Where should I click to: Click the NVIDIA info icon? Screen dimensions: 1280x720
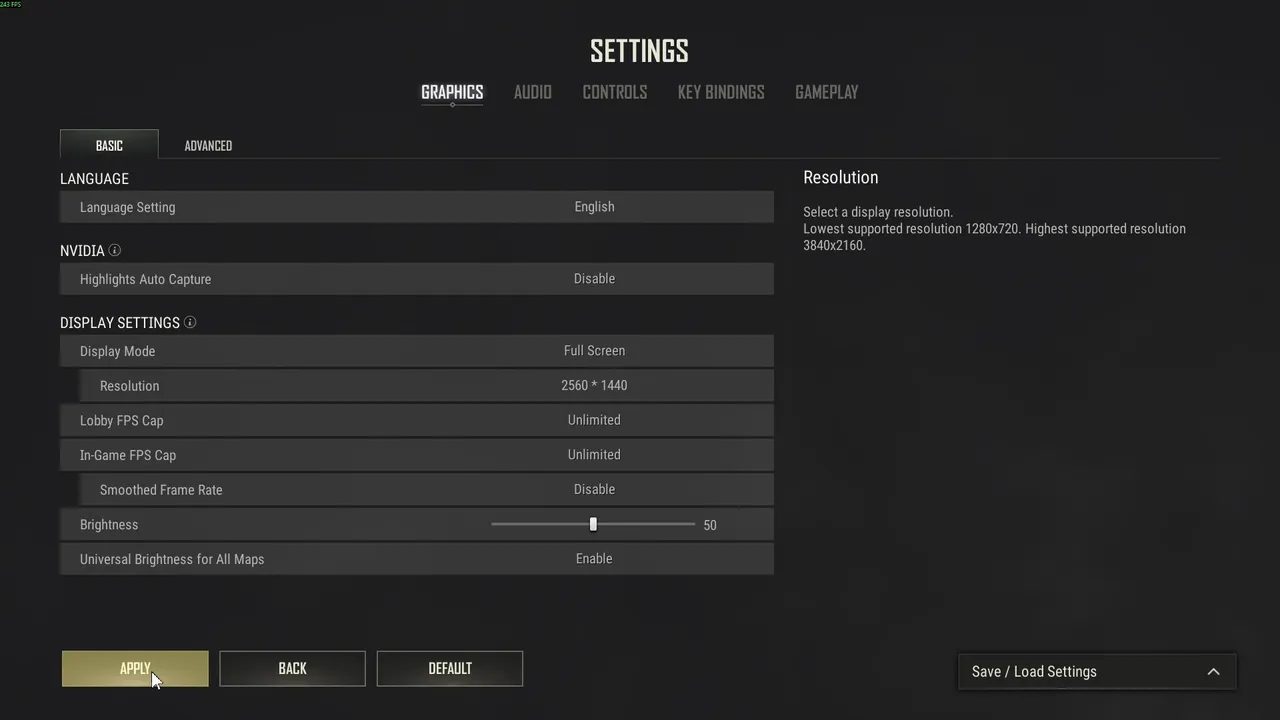[115, 250]
